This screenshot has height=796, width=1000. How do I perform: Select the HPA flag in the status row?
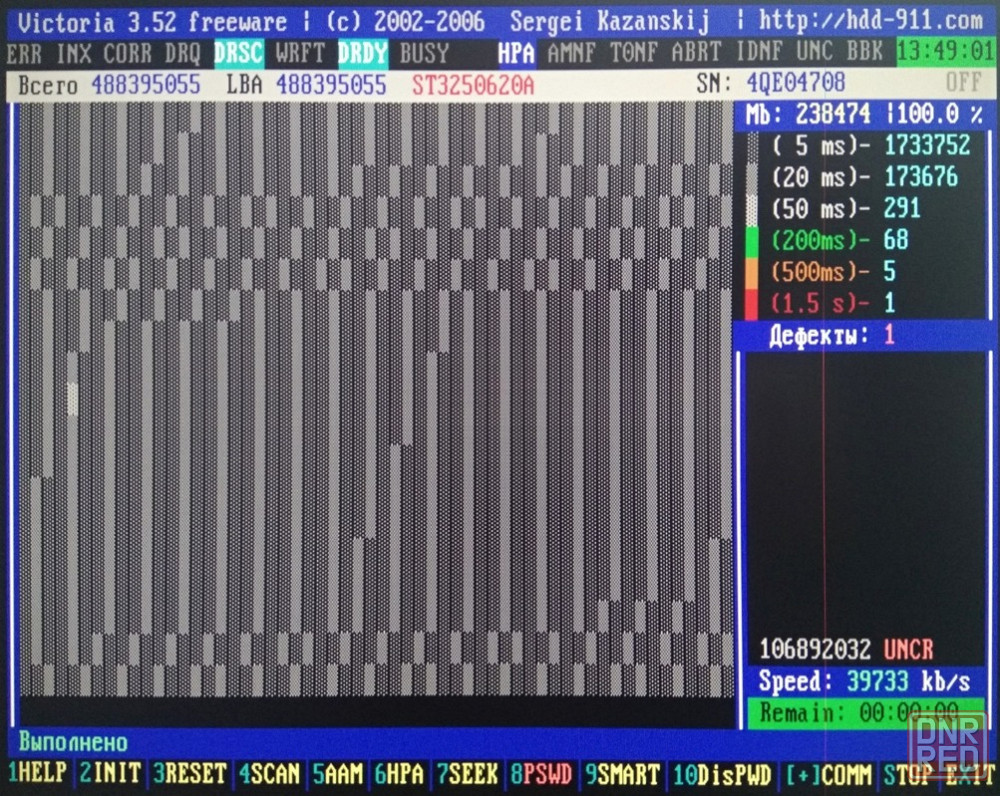pos(517,54)
